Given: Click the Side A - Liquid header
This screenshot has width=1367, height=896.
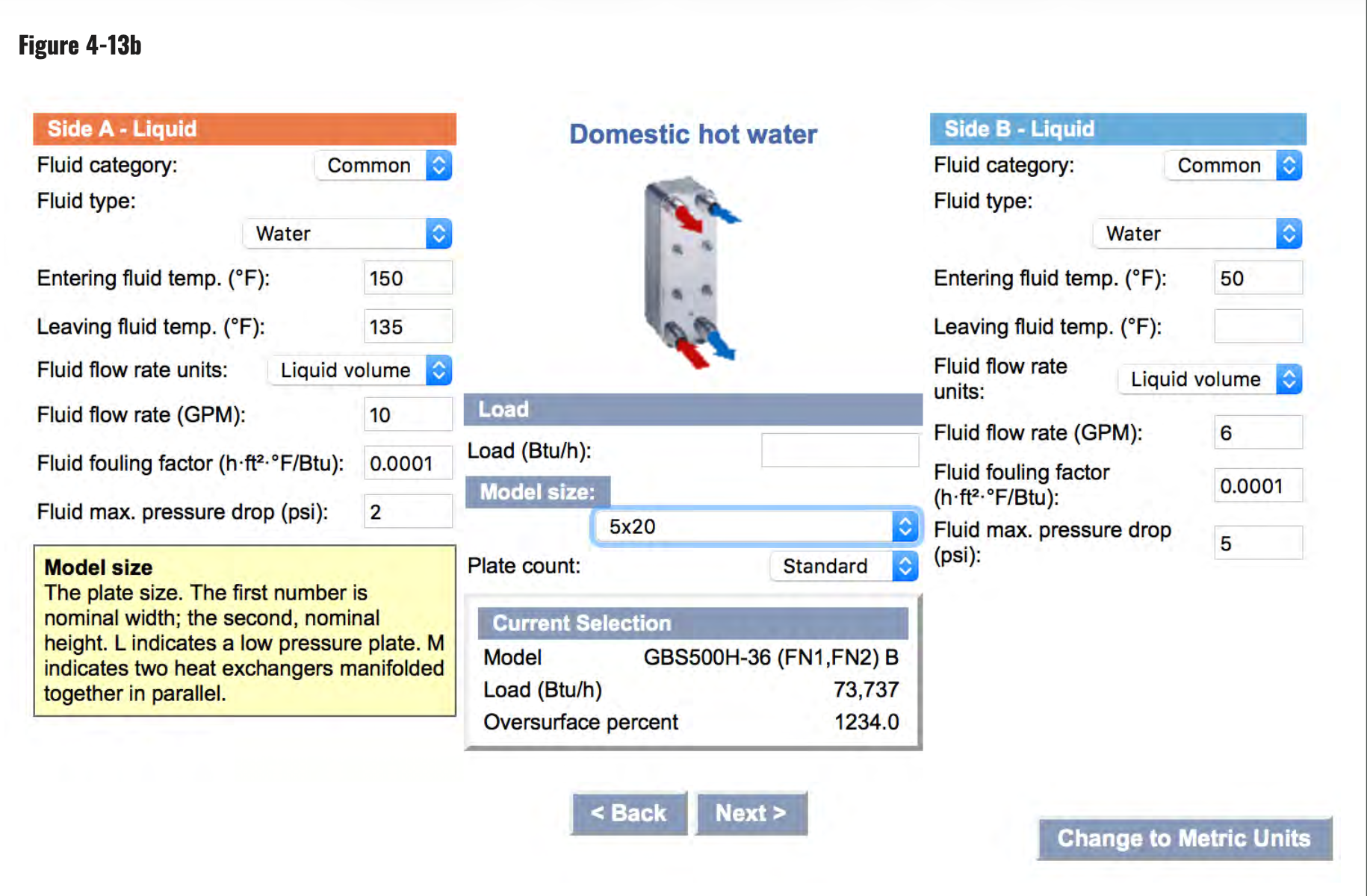Looking at the screenshot, I should tap(244, 128).
